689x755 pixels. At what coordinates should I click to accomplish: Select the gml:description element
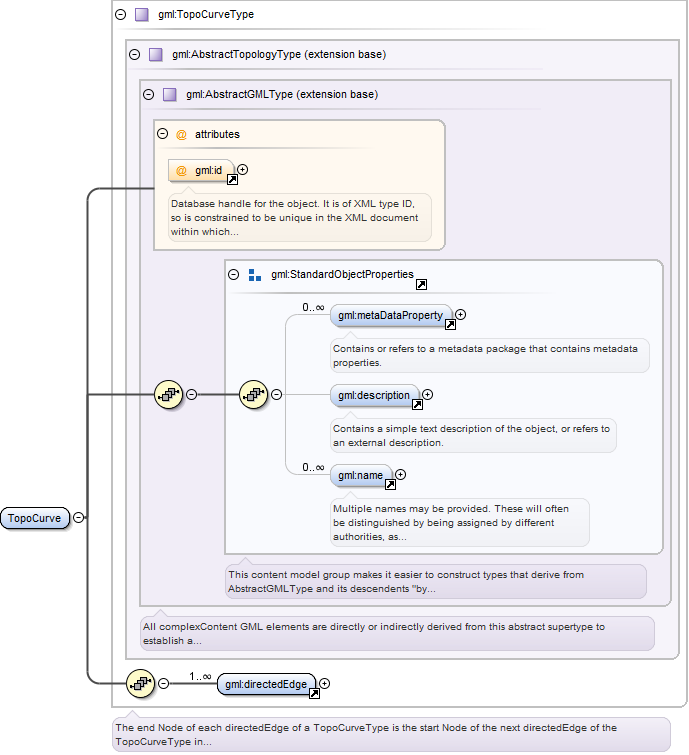pos(375,395)
